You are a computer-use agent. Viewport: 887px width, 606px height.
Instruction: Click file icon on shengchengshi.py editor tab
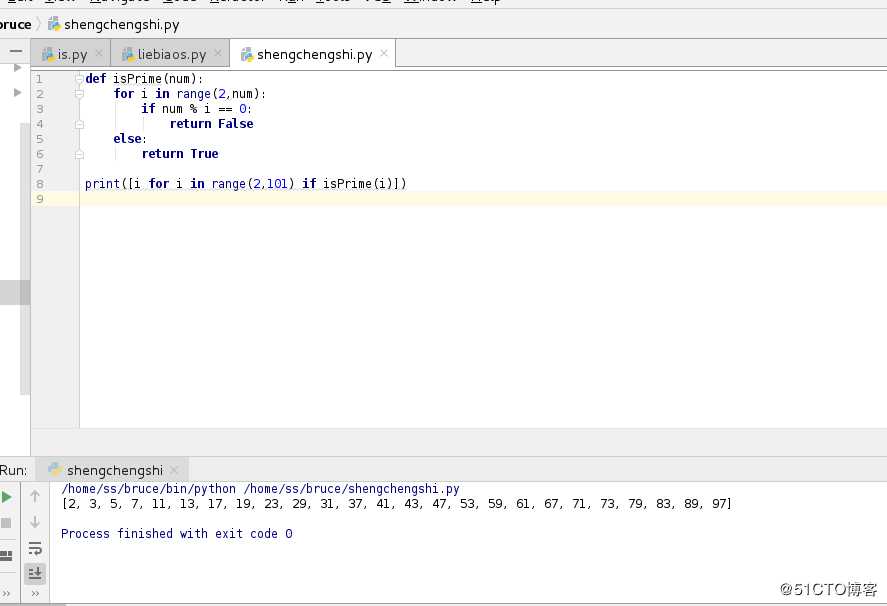pyautogui.click(x=247, y=54)
